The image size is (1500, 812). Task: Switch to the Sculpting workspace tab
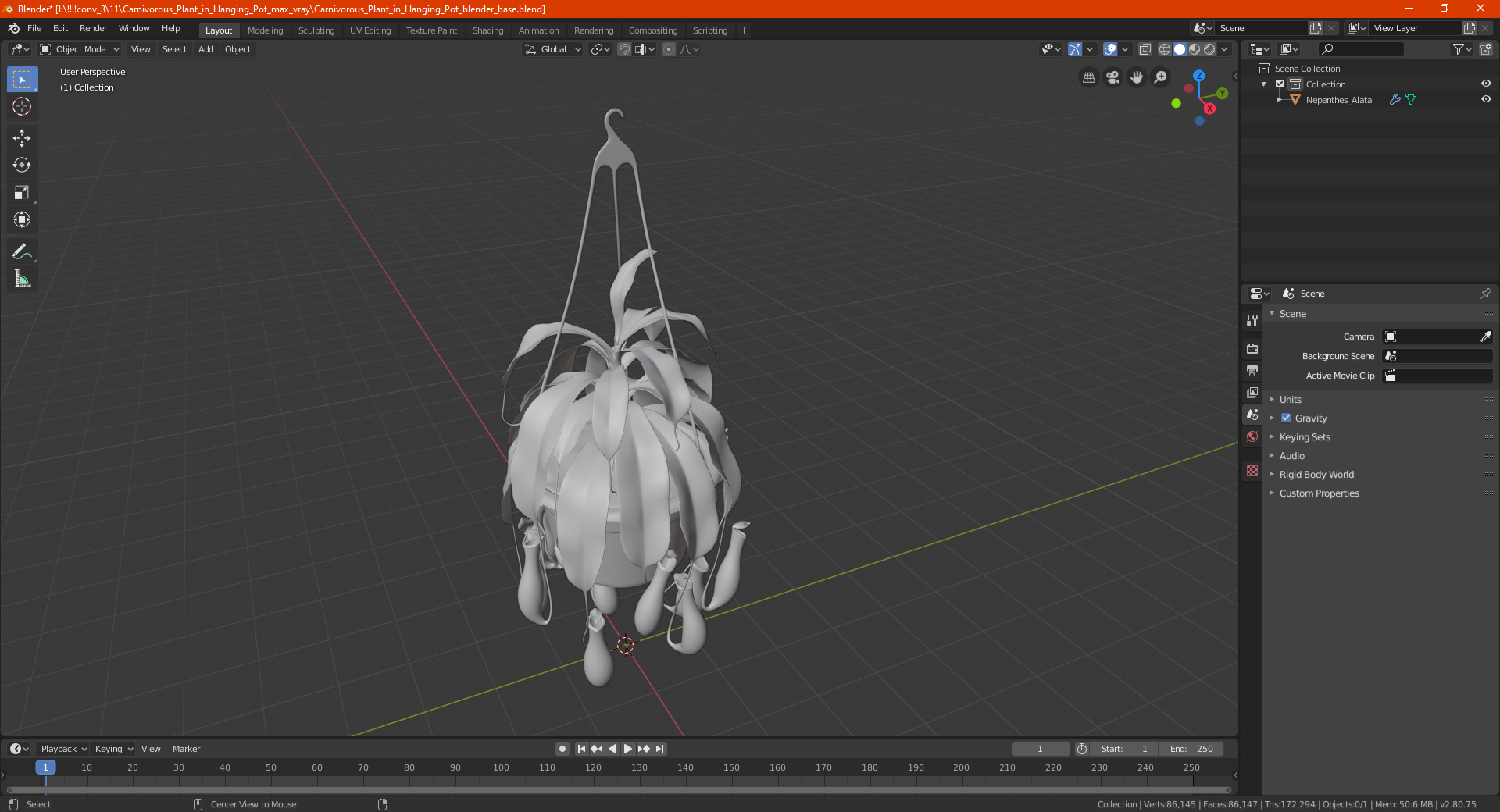(x=316, y=30)
